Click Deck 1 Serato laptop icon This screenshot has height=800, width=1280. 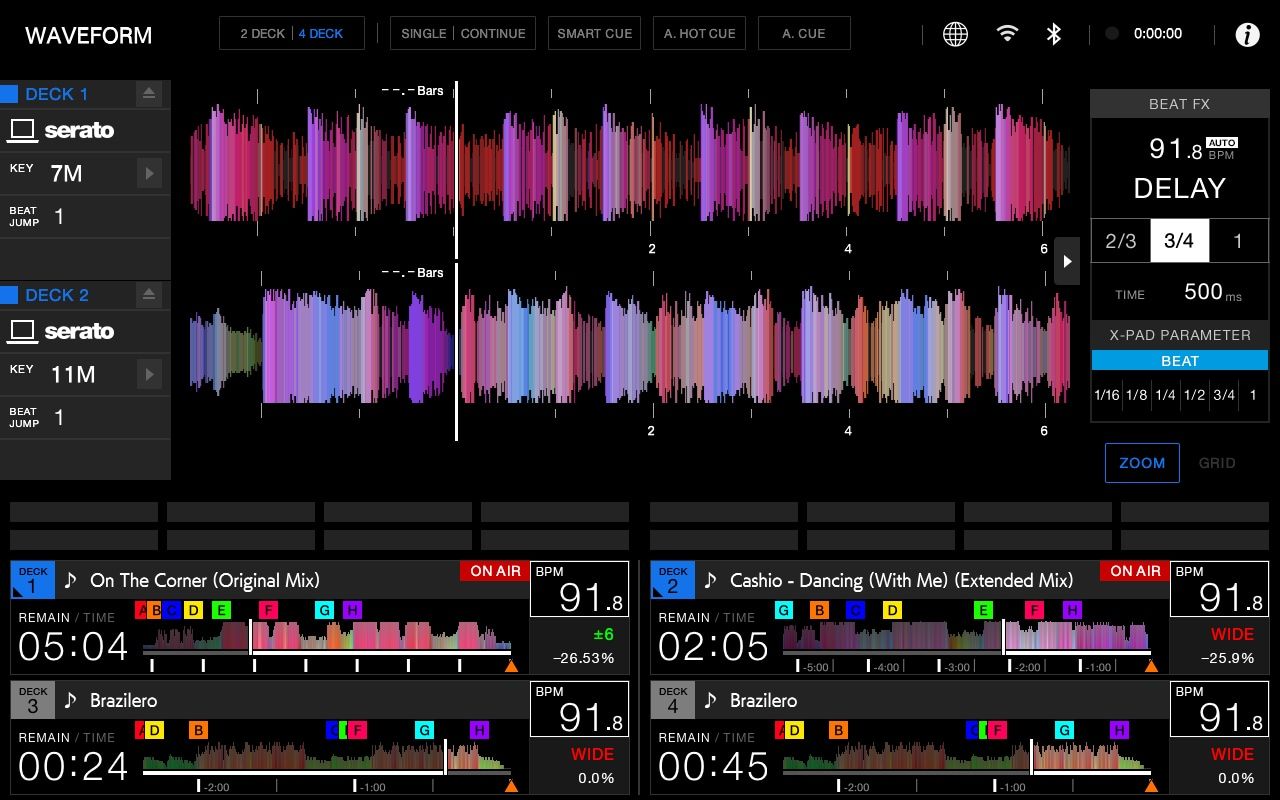23,130
